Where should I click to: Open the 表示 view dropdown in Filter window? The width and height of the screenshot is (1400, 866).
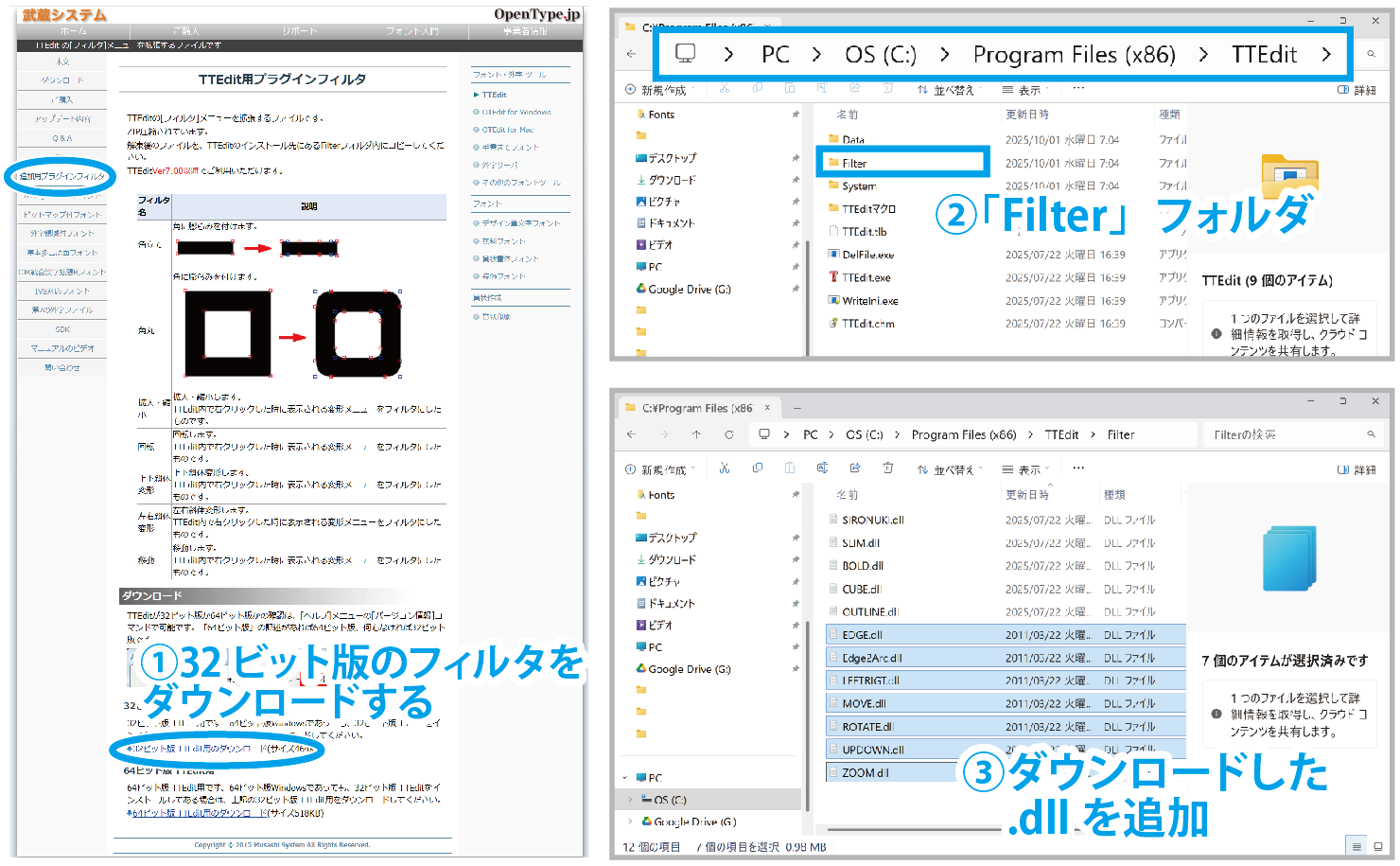pyautogui.click(x=1027, y=469)
